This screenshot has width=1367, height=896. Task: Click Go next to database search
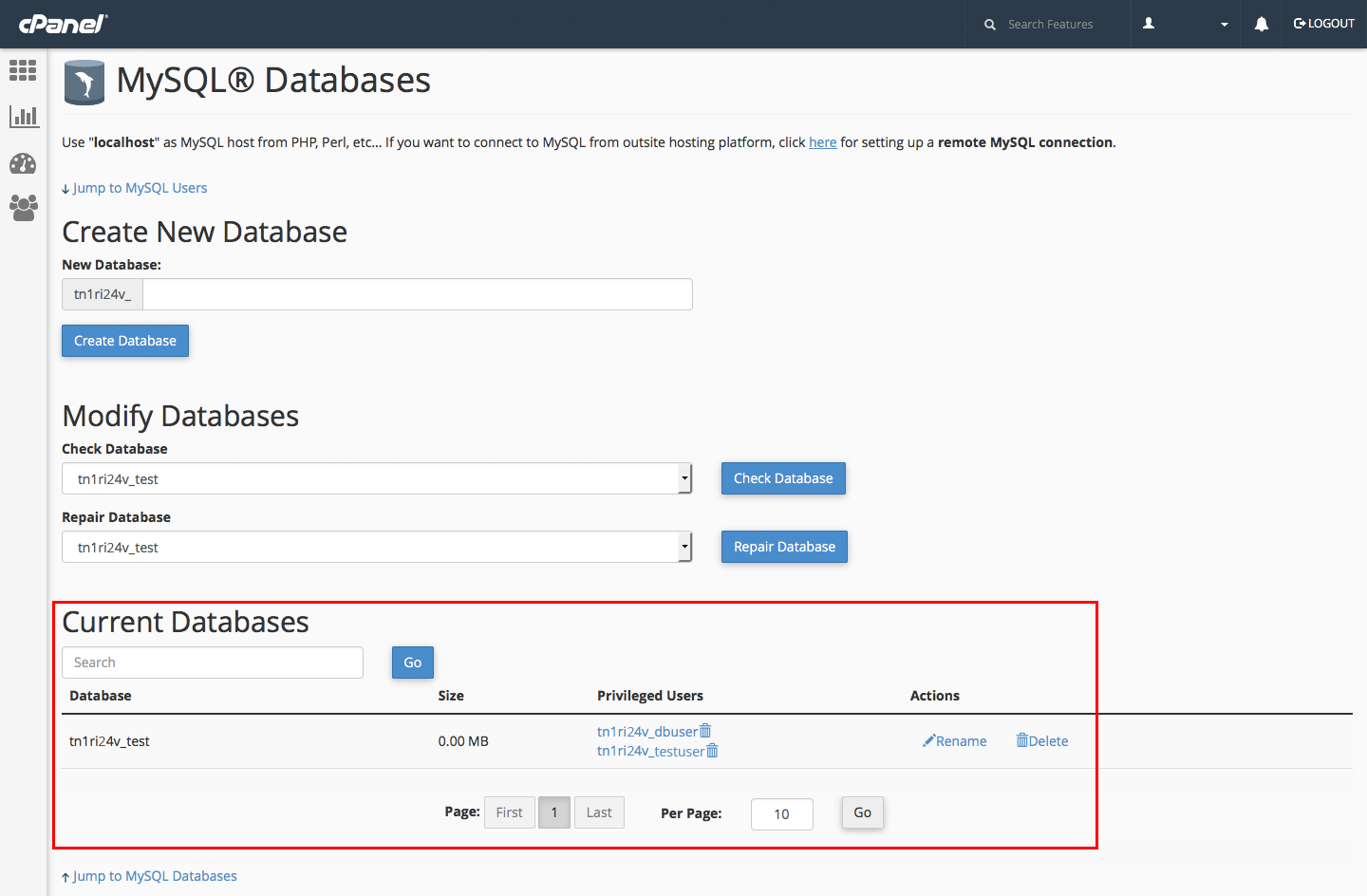413,663
